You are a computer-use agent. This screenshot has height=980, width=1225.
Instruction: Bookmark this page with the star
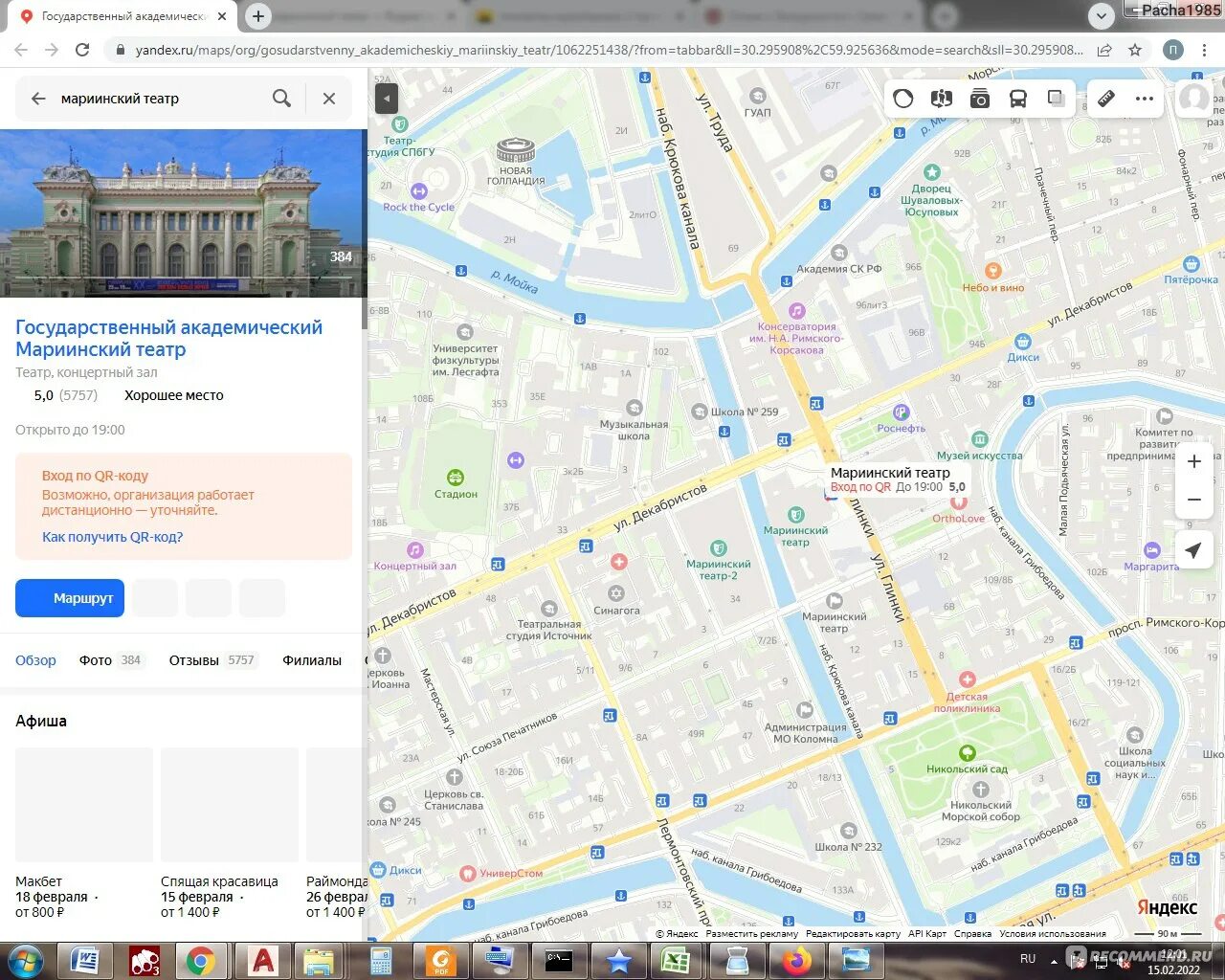click(x=1135, y=50)
